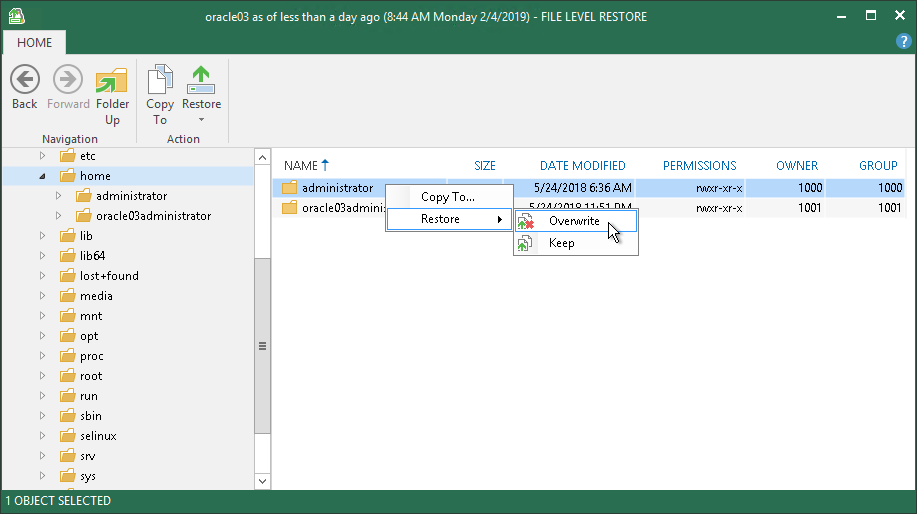
Task: Open the Help question mark icon
Action: (904, 42)
